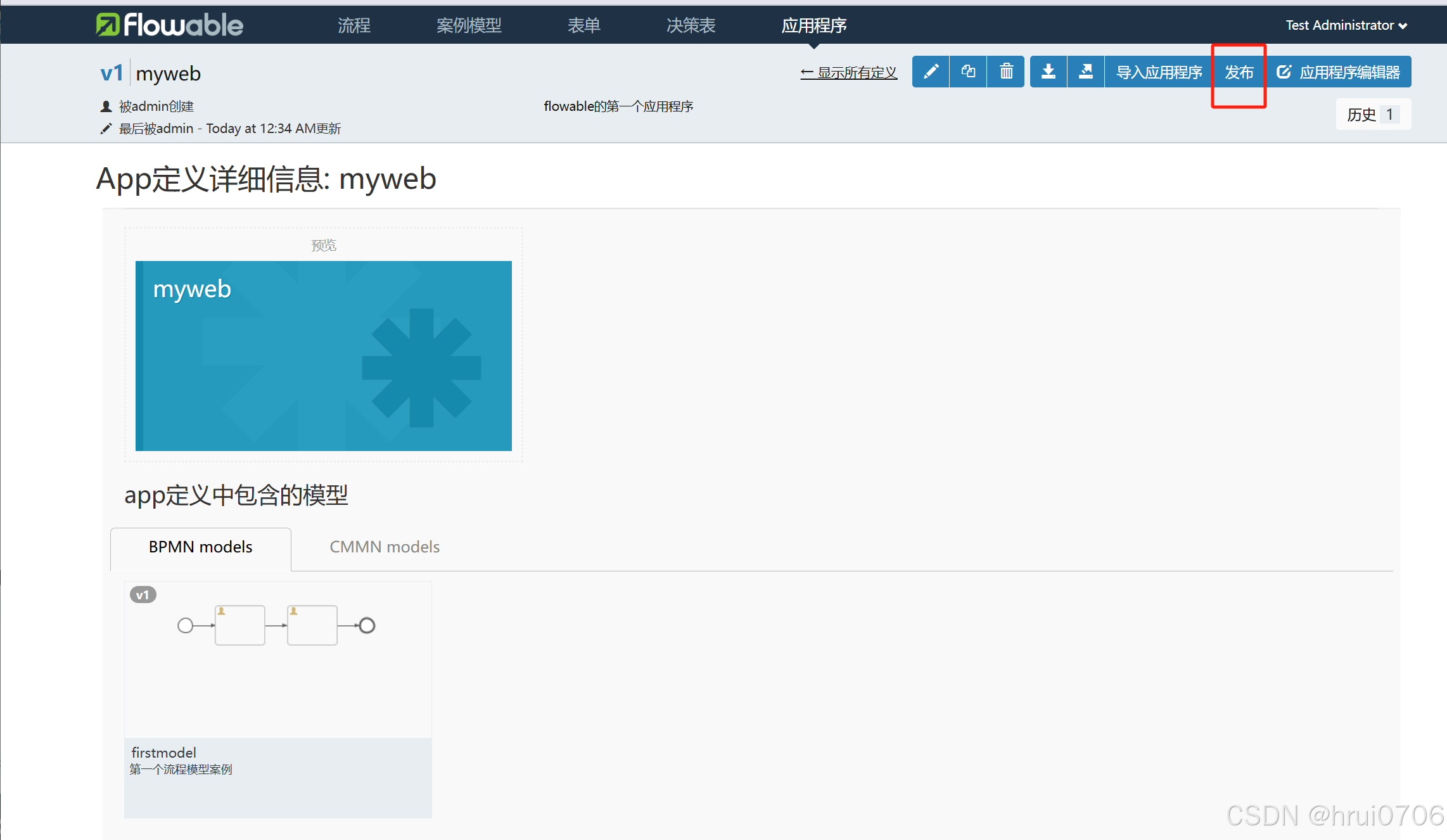Follow the 显示所有定义 link
This screenshot has width=1447, height=840.
849,72
